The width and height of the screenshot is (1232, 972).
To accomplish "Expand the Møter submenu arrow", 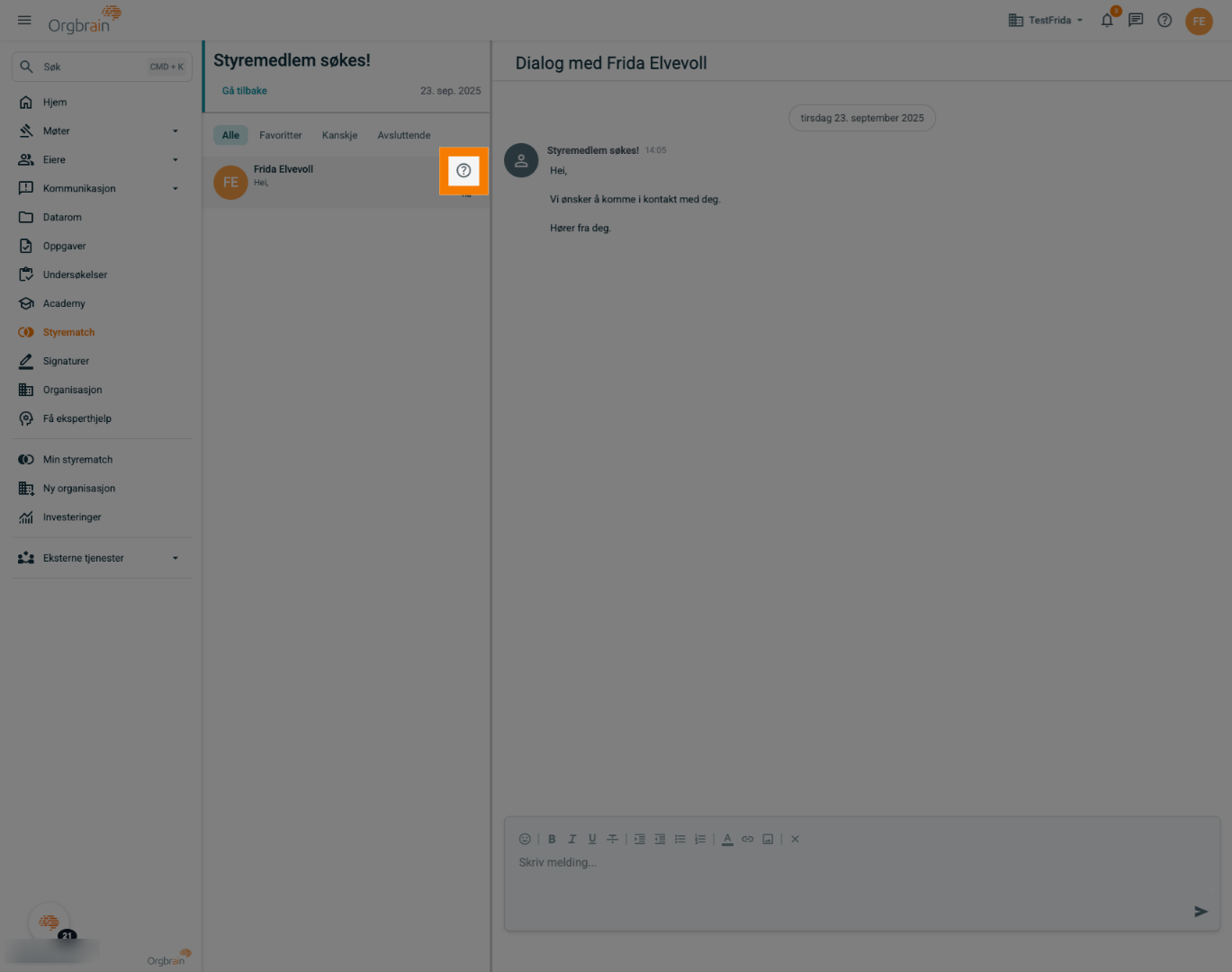I will click(175, 131).
